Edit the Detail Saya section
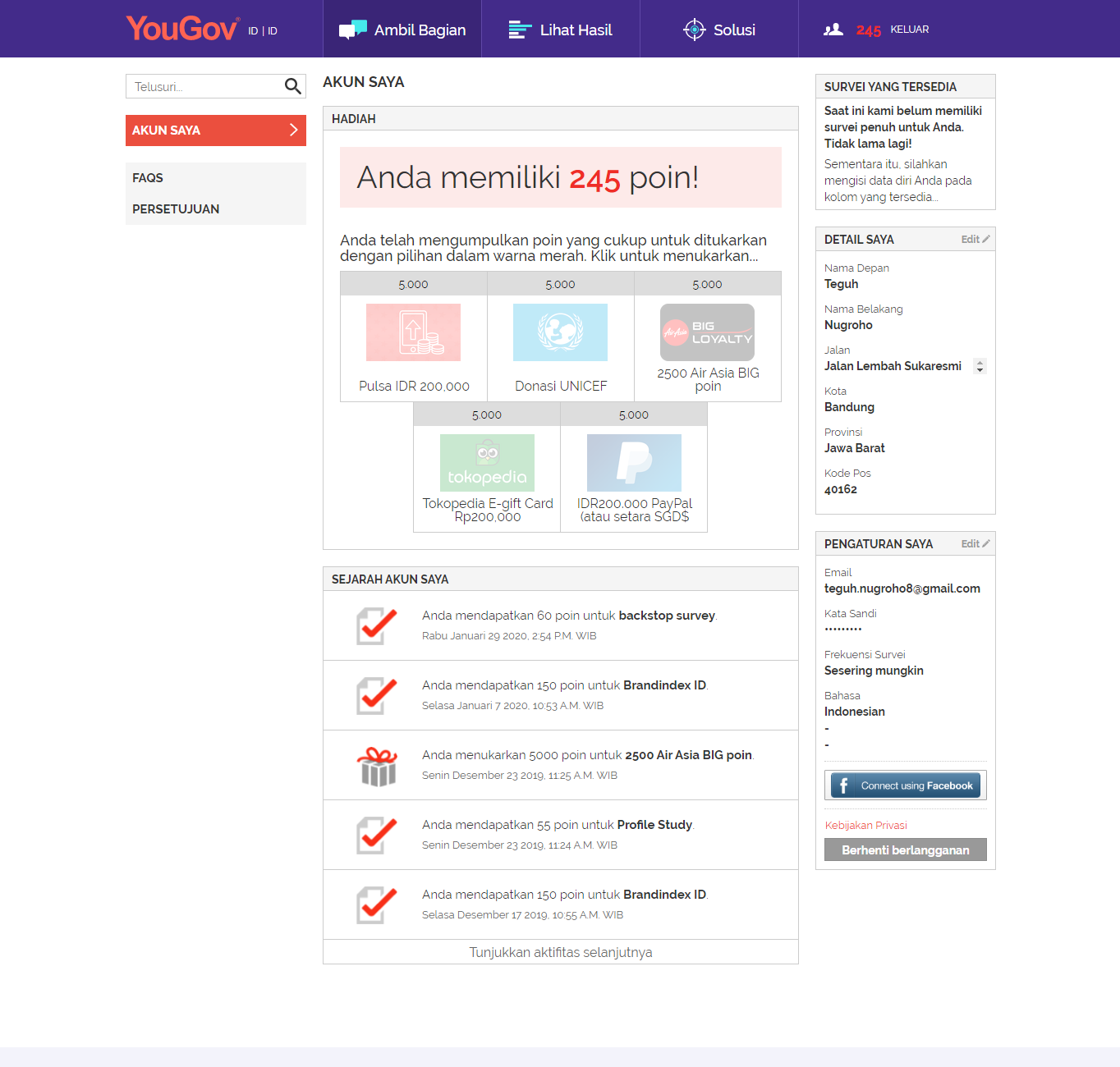1120x1067 pixels. (975, 239)
